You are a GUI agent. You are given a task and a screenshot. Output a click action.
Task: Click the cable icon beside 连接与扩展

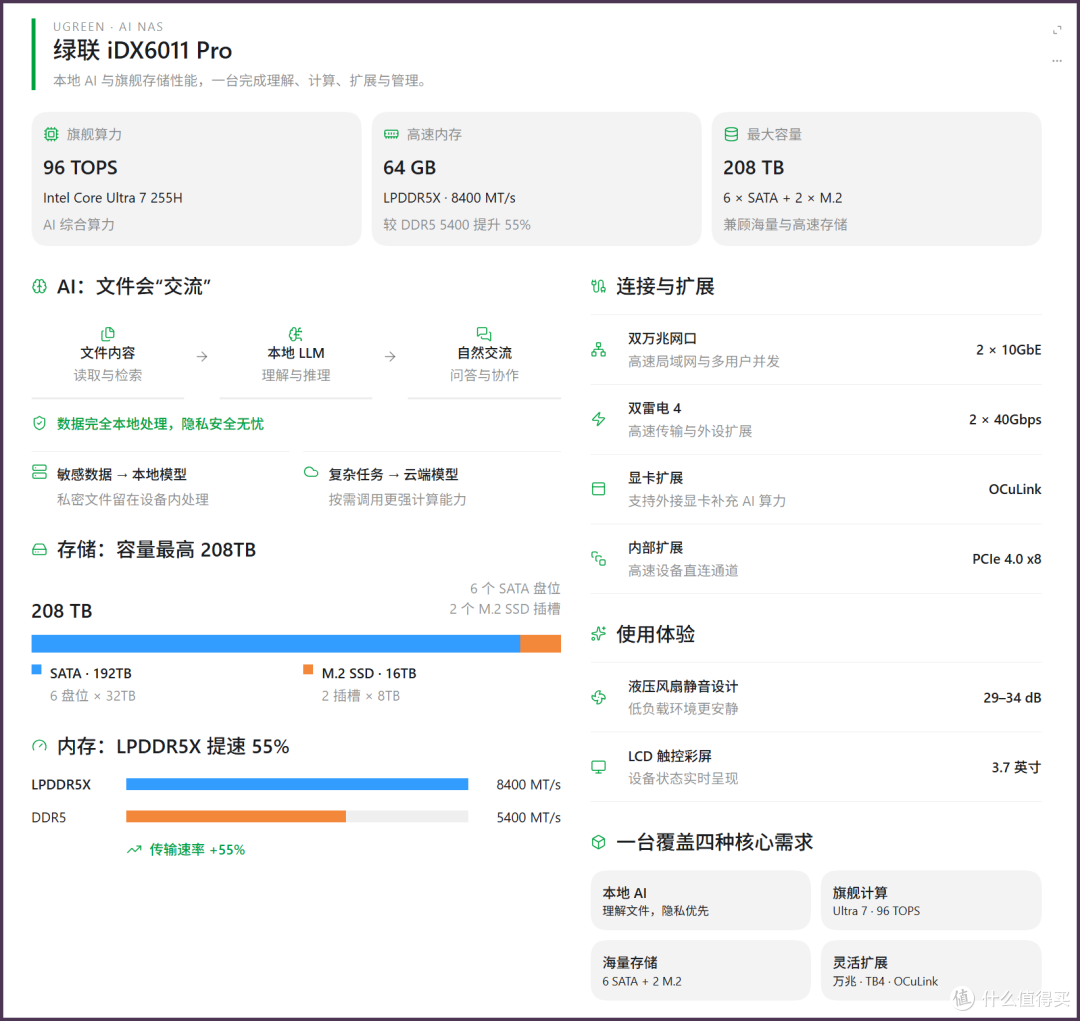598,286
